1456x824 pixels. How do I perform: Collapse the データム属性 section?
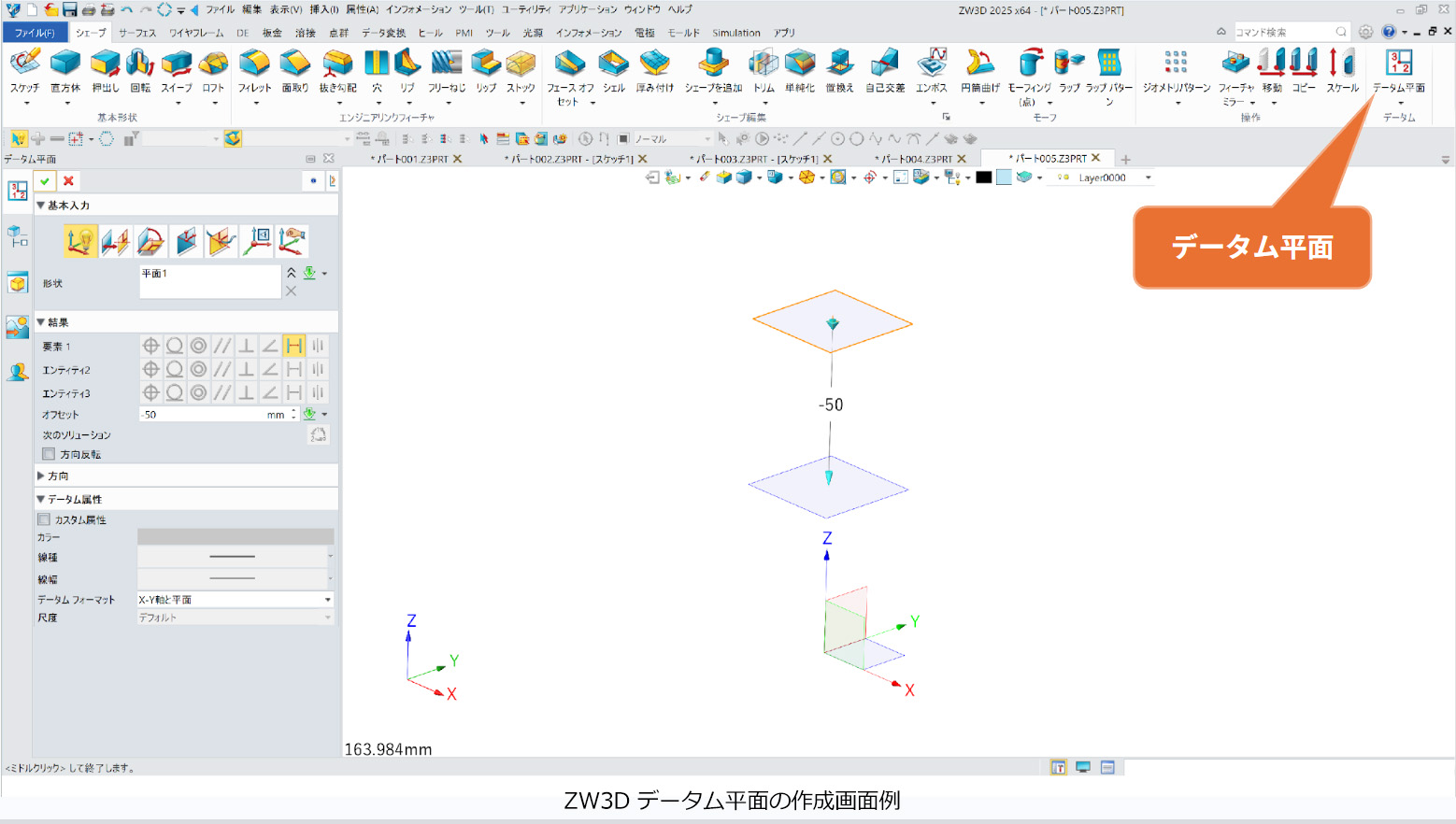tap(41, 499)
